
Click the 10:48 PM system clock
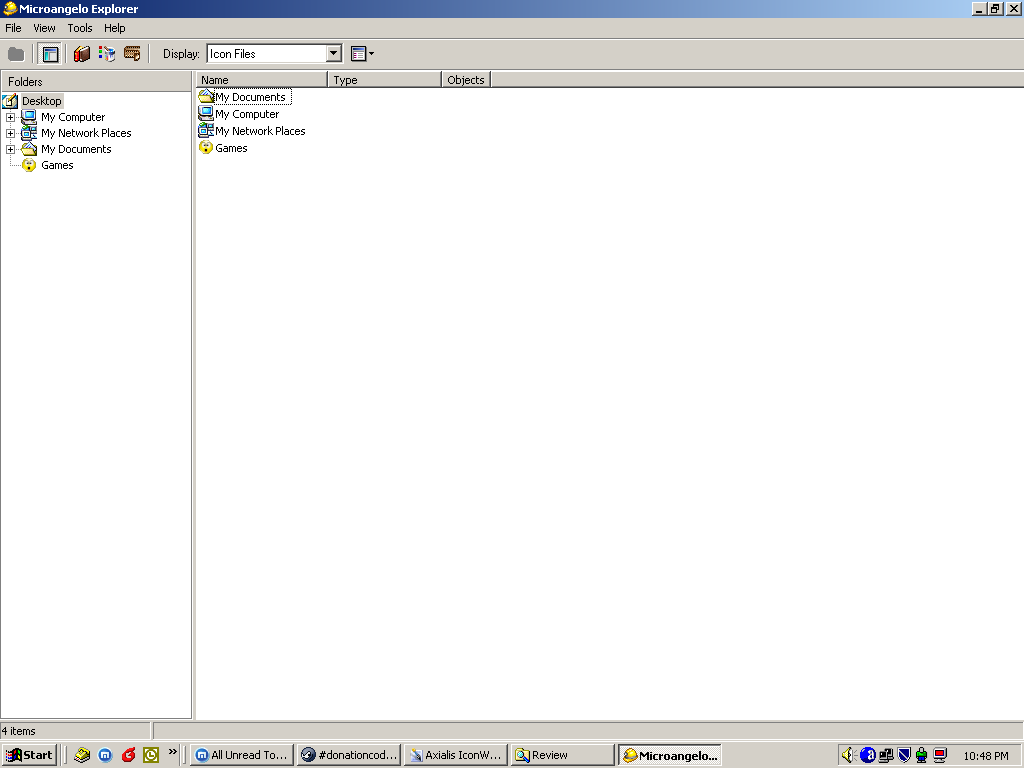pyautogui.click(x=986, y=756)
